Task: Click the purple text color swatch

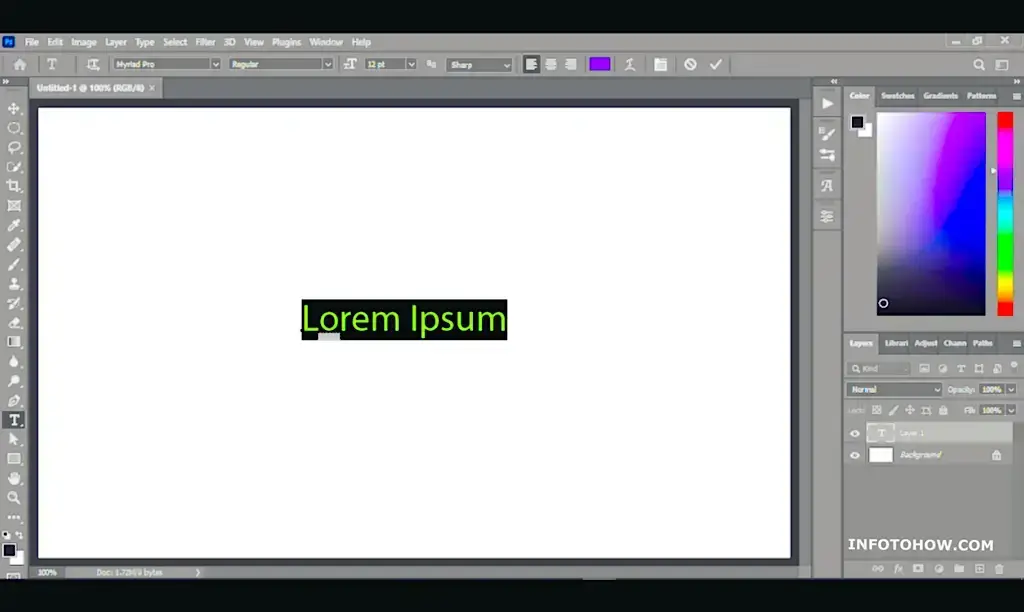Action: coord(600,64)
